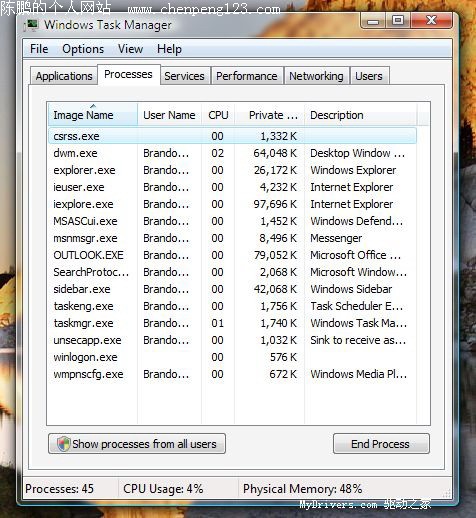
Task: Open the File menu
Action: click(39, 49)
